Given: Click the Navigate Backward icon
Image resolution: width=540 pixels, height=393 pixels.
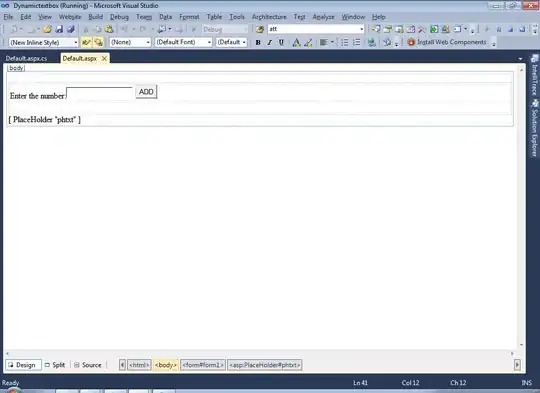Looking at the screenshot, I should tap(161, 29).
